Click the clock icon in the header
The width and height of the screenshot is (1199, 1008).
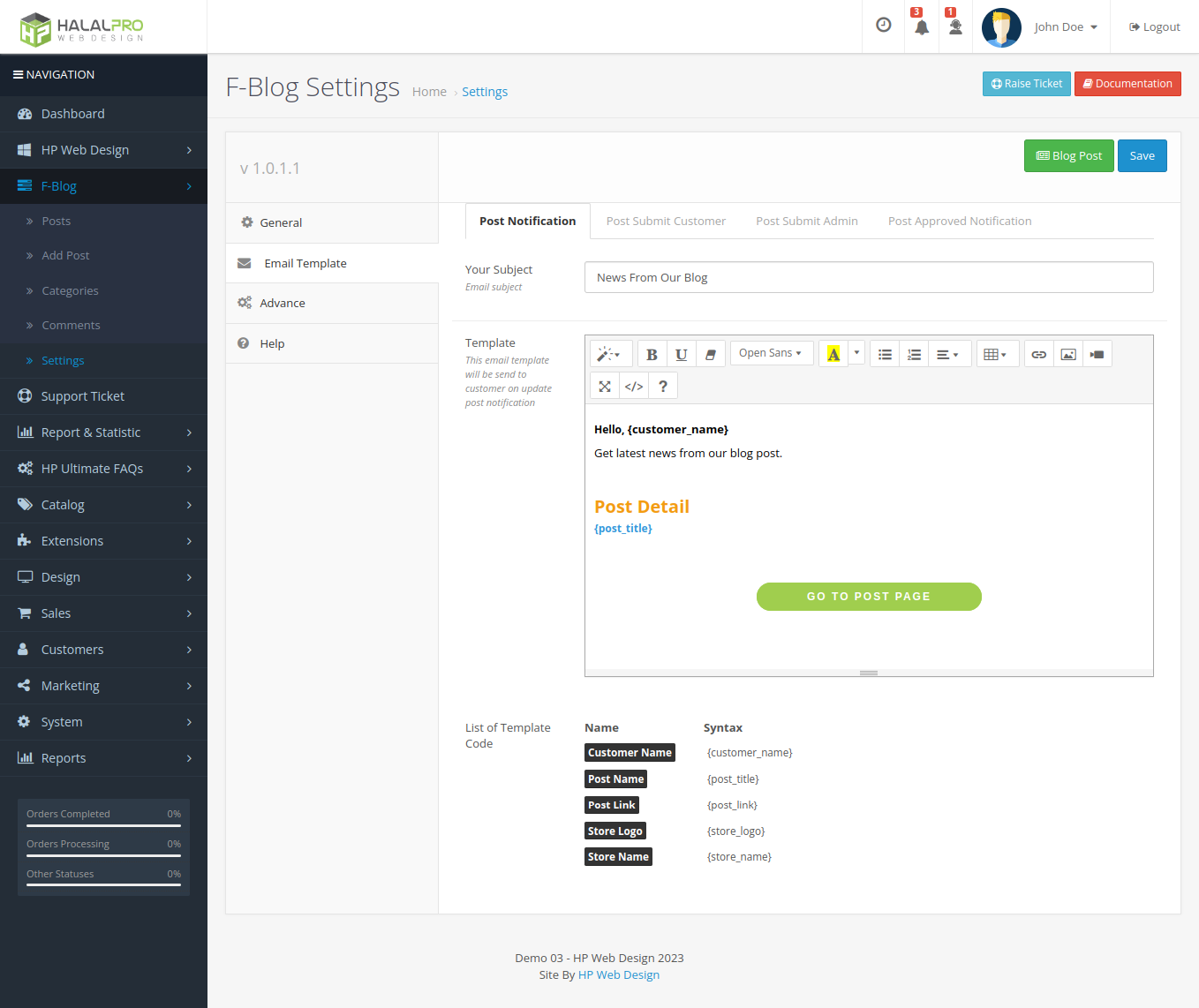point(883,26)
